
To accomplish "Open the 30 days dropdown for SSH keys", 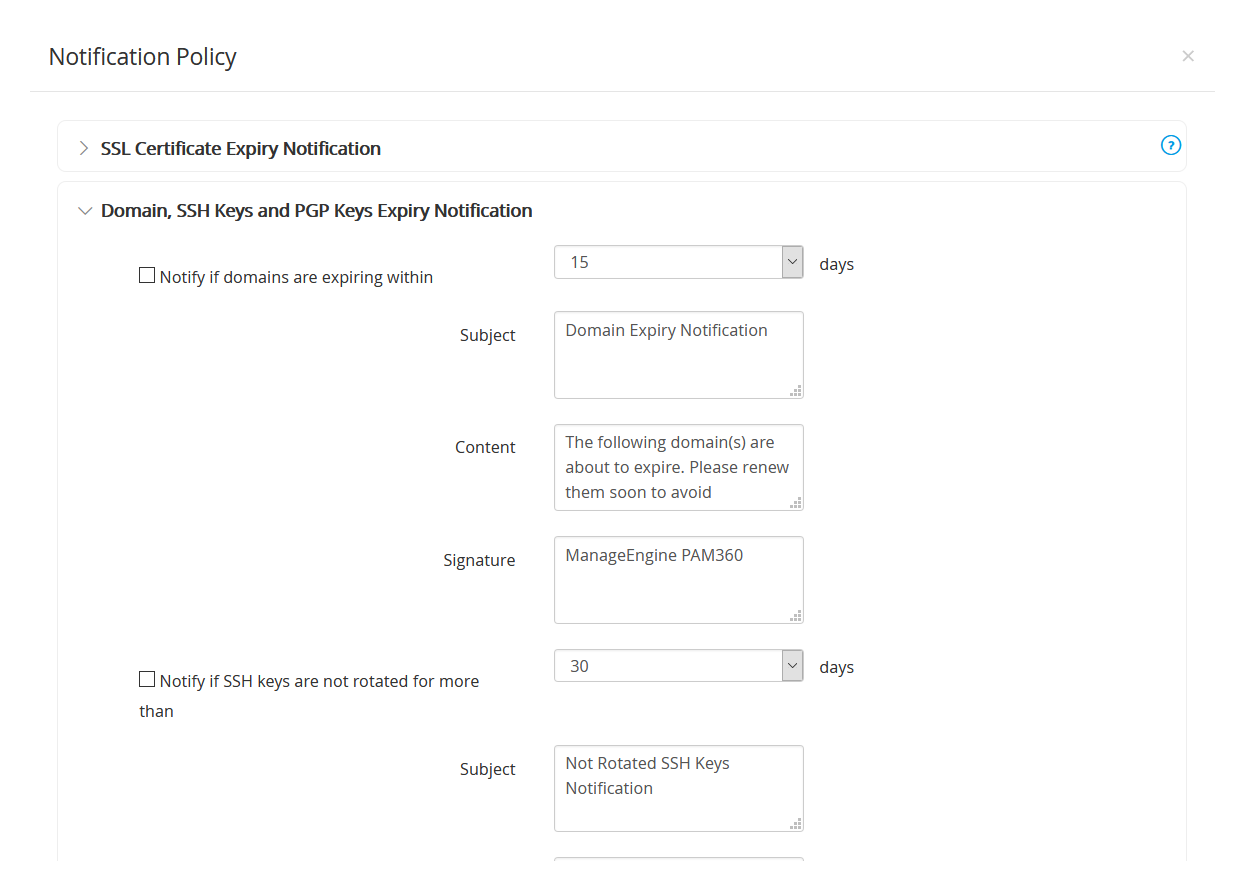I will click(792, 666).
